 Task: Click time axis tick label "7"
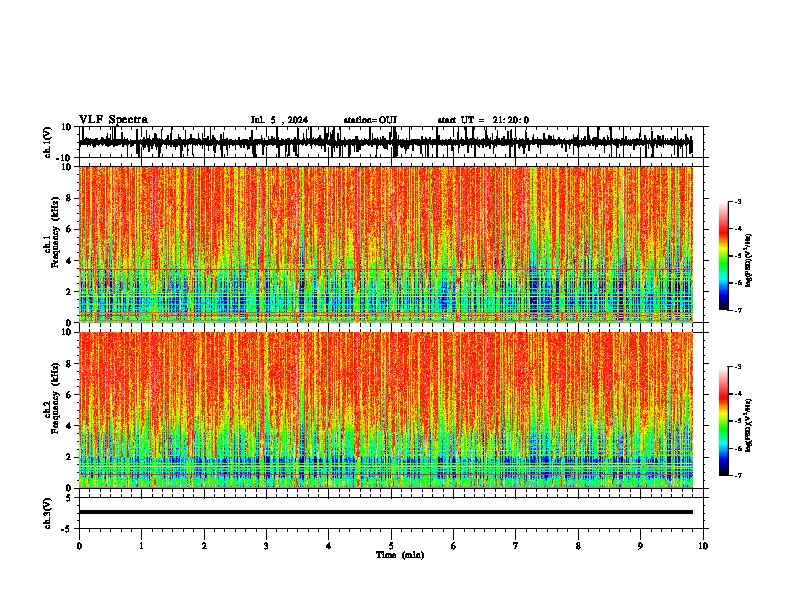coord(516,546)
